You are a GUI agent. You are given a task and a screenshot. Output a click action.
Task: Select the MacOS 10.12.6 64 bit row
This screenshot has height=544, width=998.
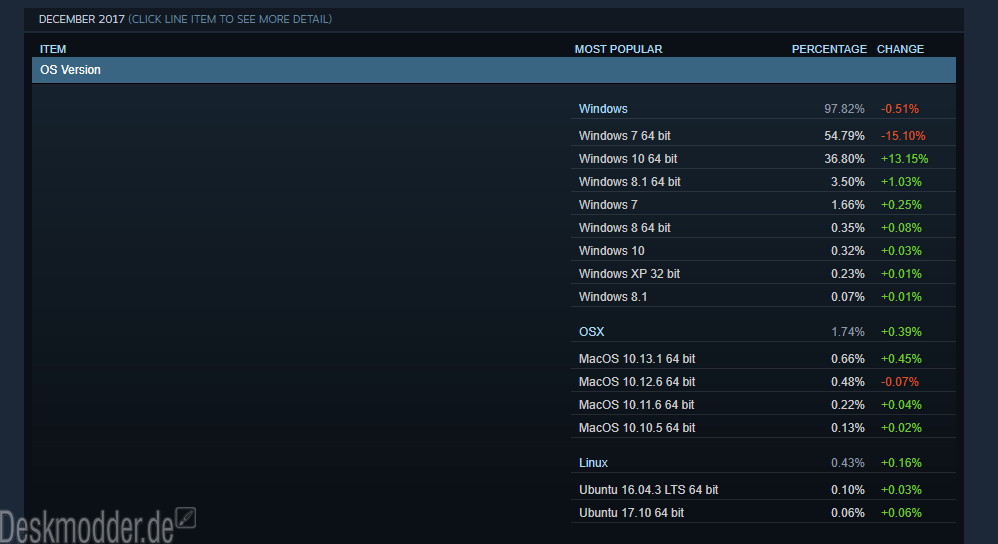(x=763, y=381)
